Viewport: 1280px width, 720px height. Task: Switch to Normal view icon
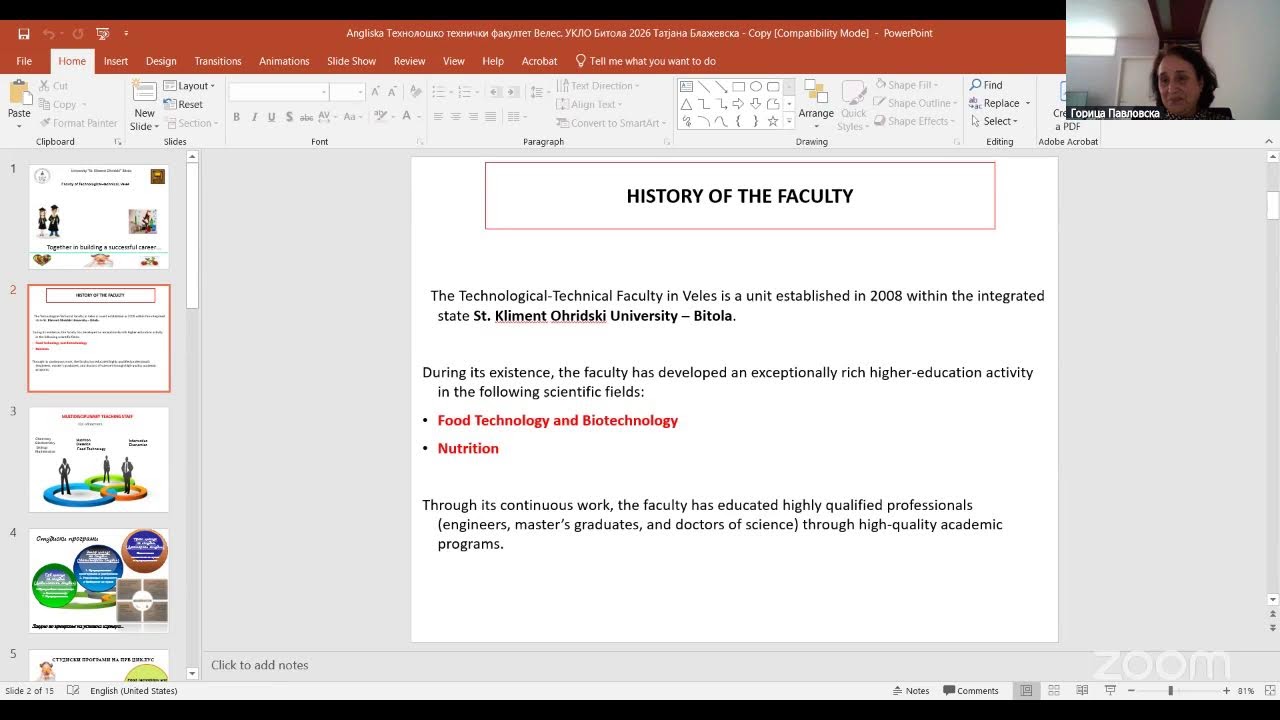pyautogui.click(x=1026, y=691)
